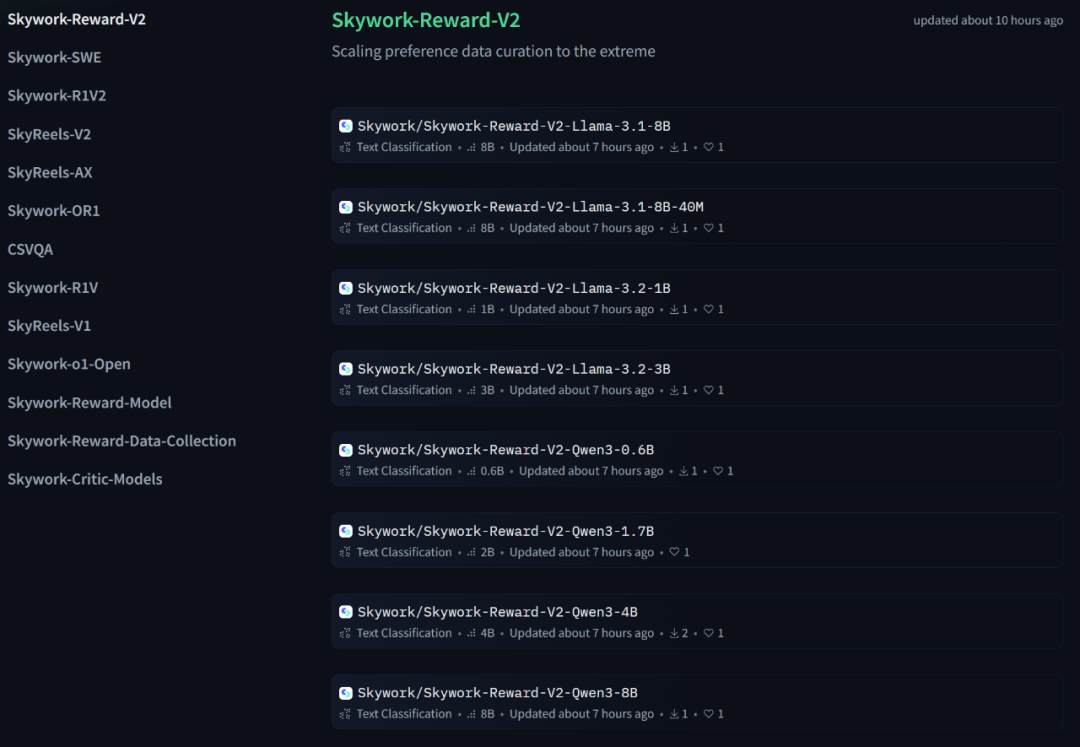This screenshot has height=747, width=1080.
Task: Click the Text Classification icon under Llama-3.1-8B model
Action: tap(345, 147)
